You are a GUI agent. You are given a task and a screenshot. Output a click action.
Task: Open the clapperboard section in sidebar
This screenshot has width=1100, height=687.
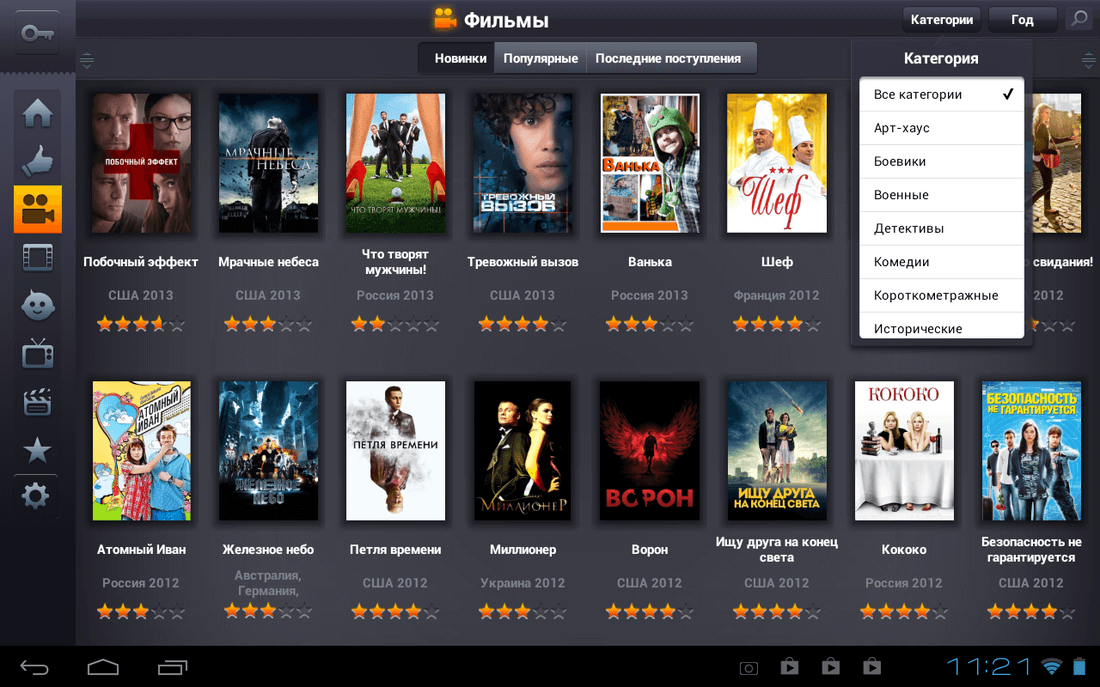[37, 402]
